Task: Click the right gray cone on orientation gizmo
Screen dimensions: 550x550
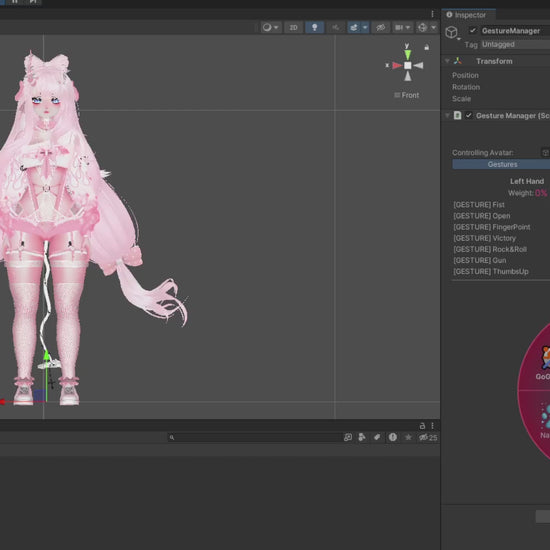Action: (418, 65)
